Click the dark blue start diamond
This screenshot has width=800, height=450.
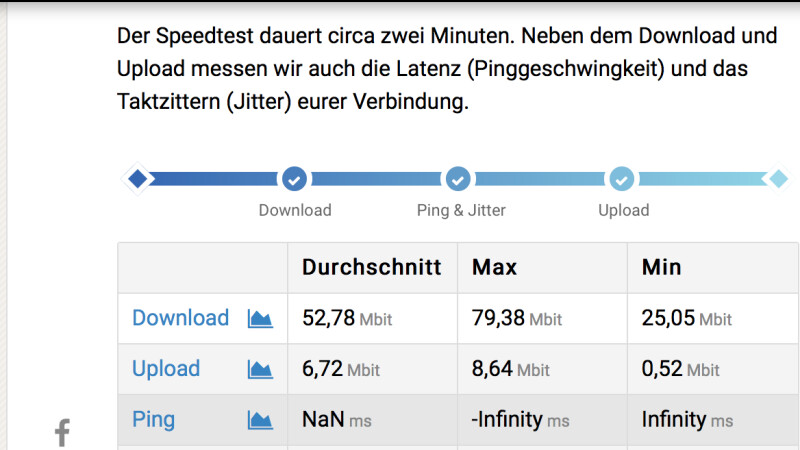click(x=137, y=179)
